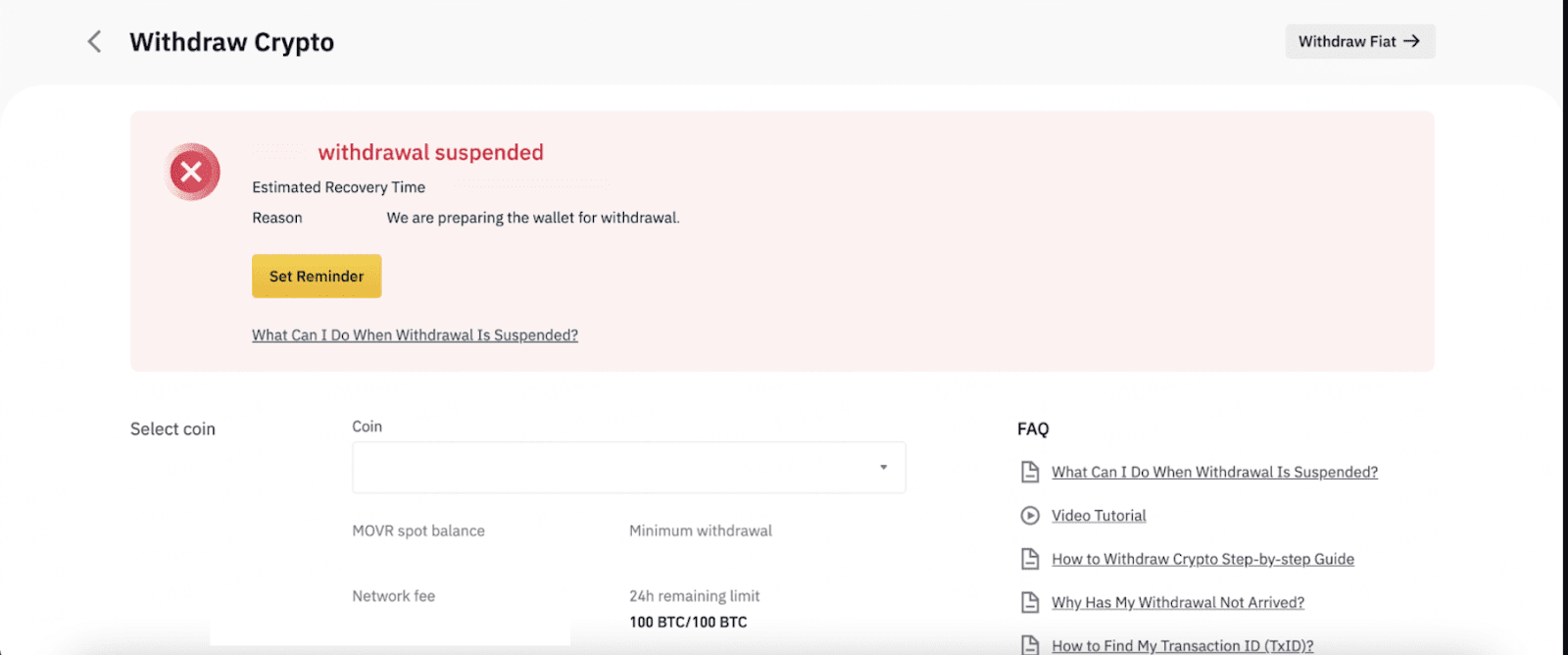
Task: Click document icon beside Transaction ID FAQ
Action: coord(1030,644)
